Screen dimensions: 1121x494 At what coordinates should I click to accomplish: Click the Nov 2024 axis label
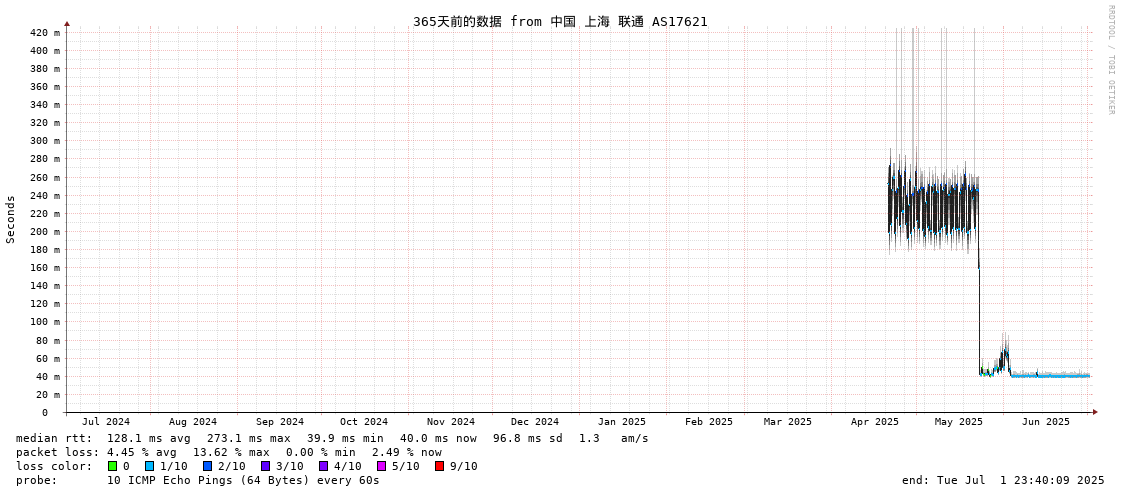click(451, 422)
